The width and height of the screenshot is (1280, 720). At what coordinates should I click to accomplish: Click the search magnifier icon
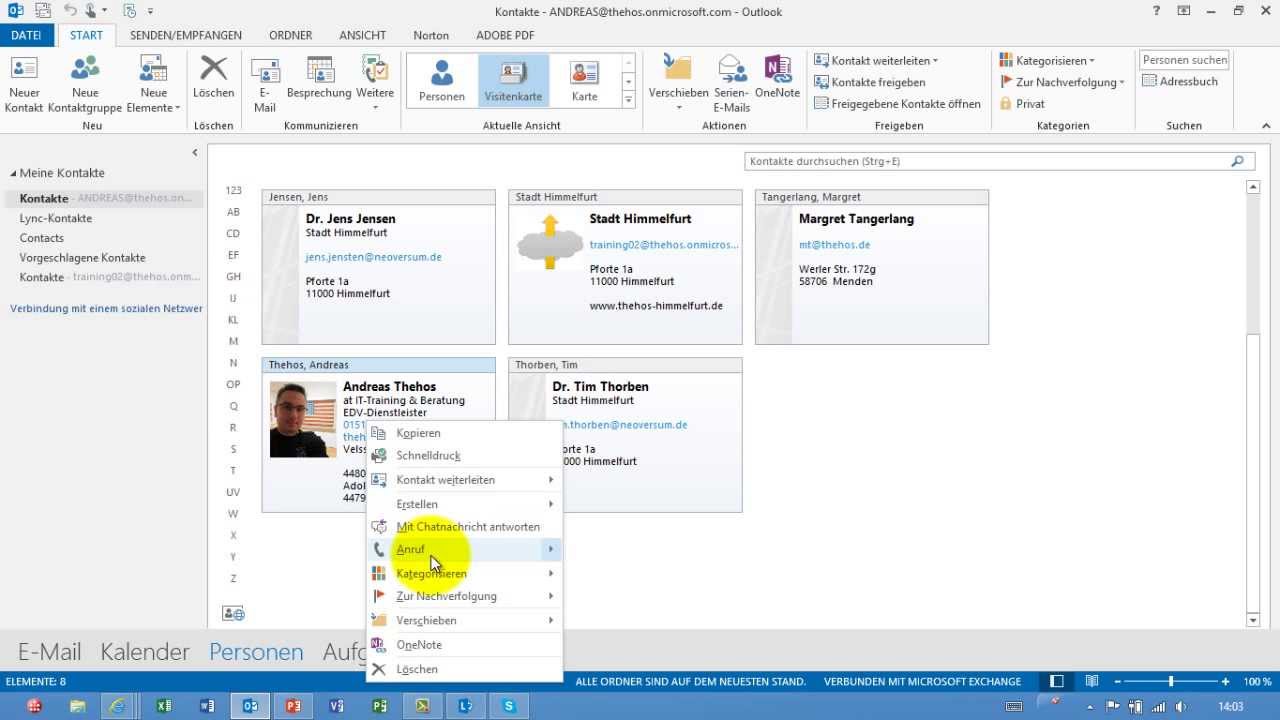point(1238,161)
